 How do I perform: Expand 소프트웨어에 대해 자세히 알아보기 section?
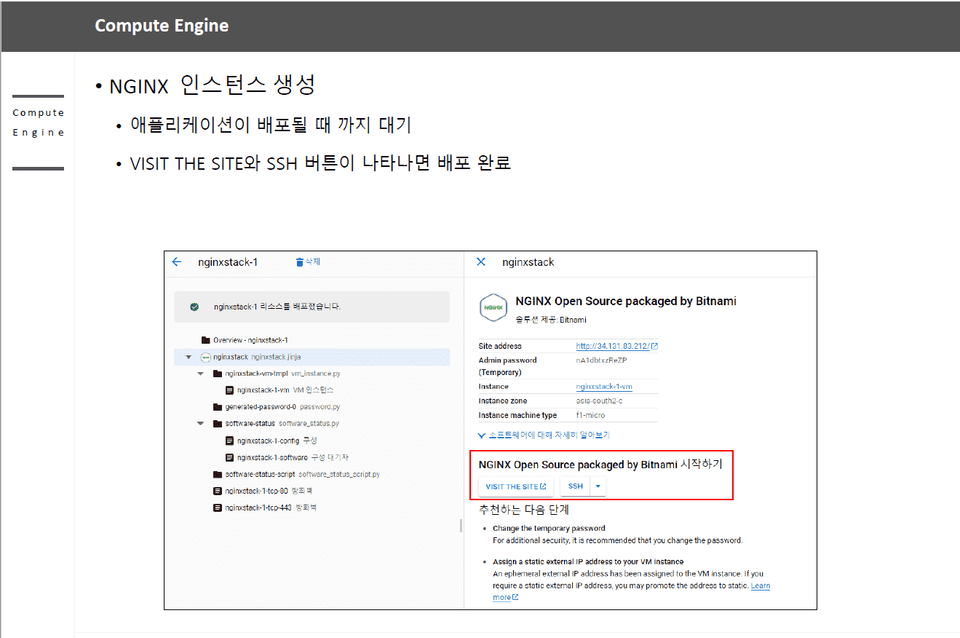[544, 435]
